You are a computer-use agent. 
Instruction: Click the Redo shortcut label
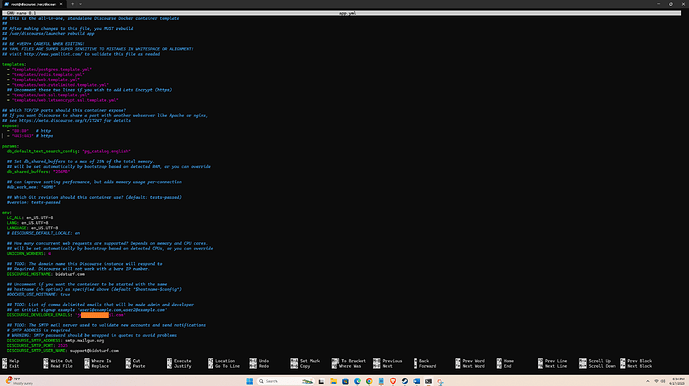pyautogui.click(x=264, y=366)
